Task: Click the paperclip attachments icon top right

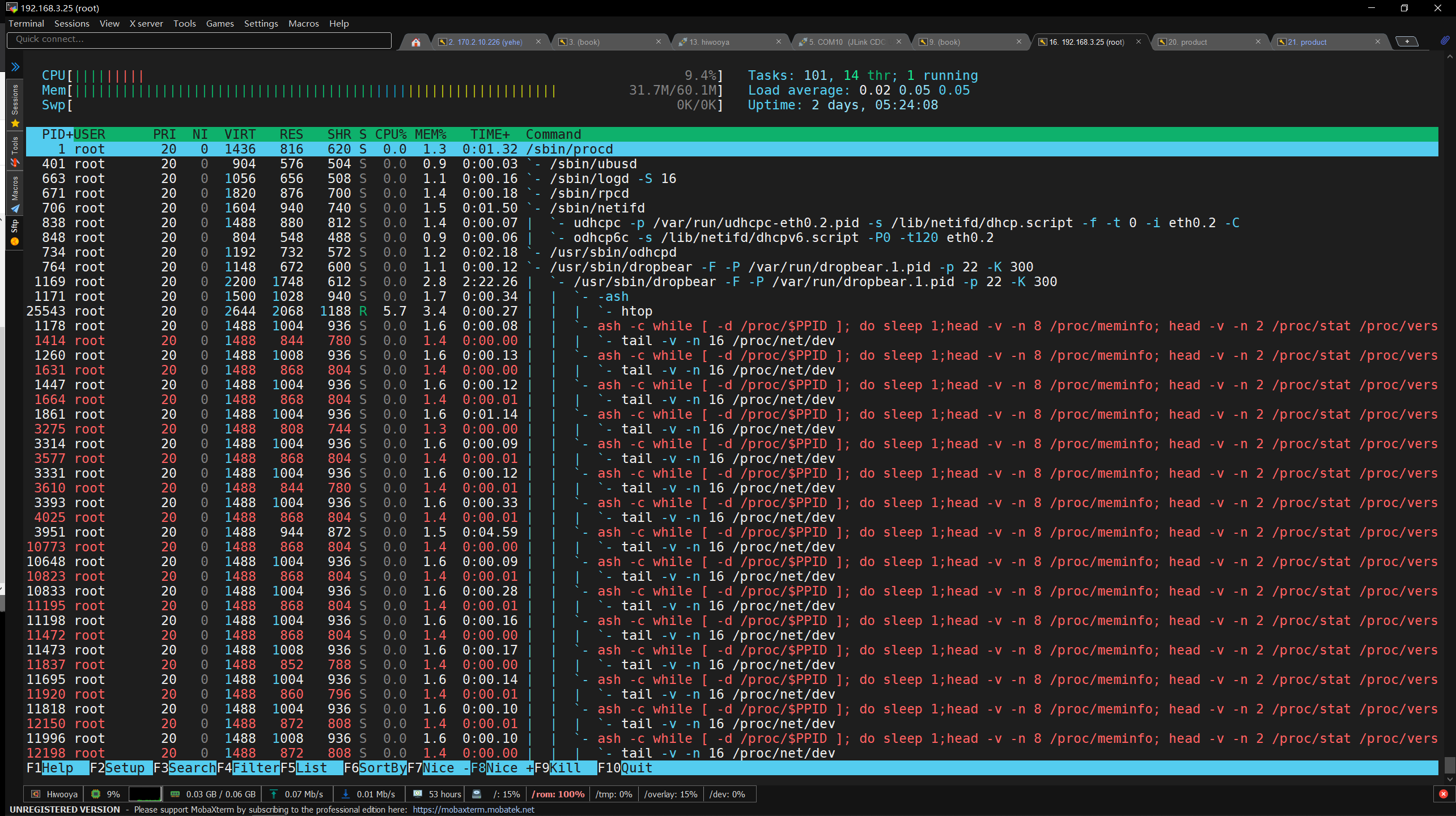Action: 1446,40
